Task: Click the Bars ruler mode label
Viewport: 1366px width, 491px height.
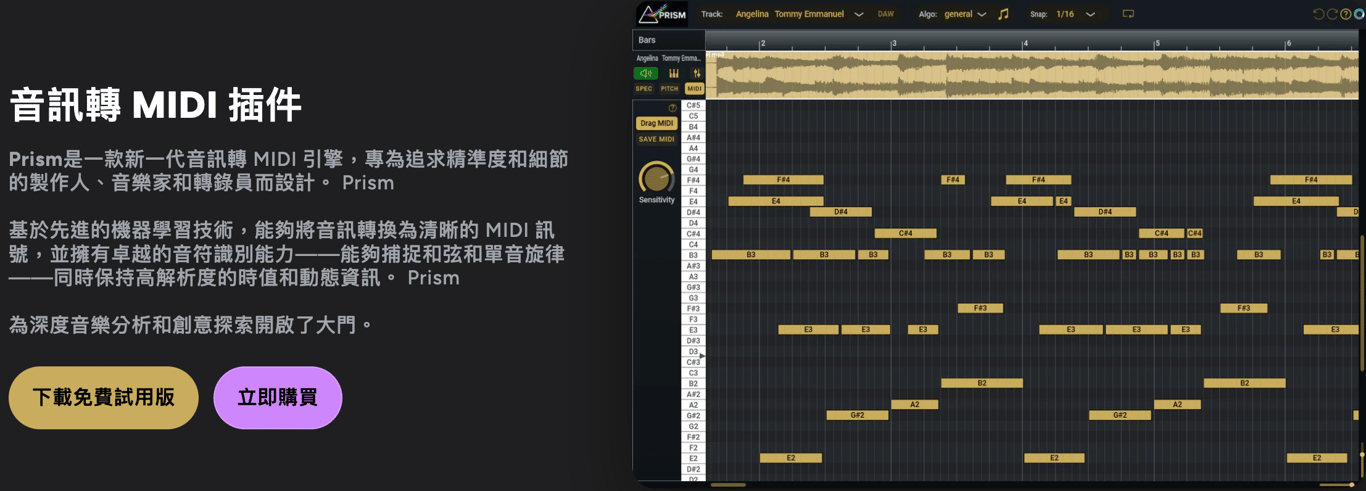Action: coord(648,40)
